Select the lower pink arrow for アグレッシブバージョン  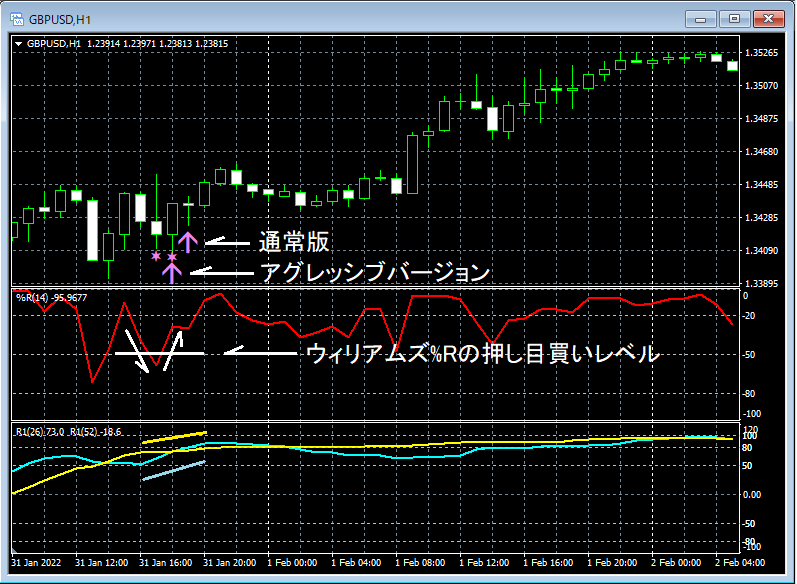point(172,273)
